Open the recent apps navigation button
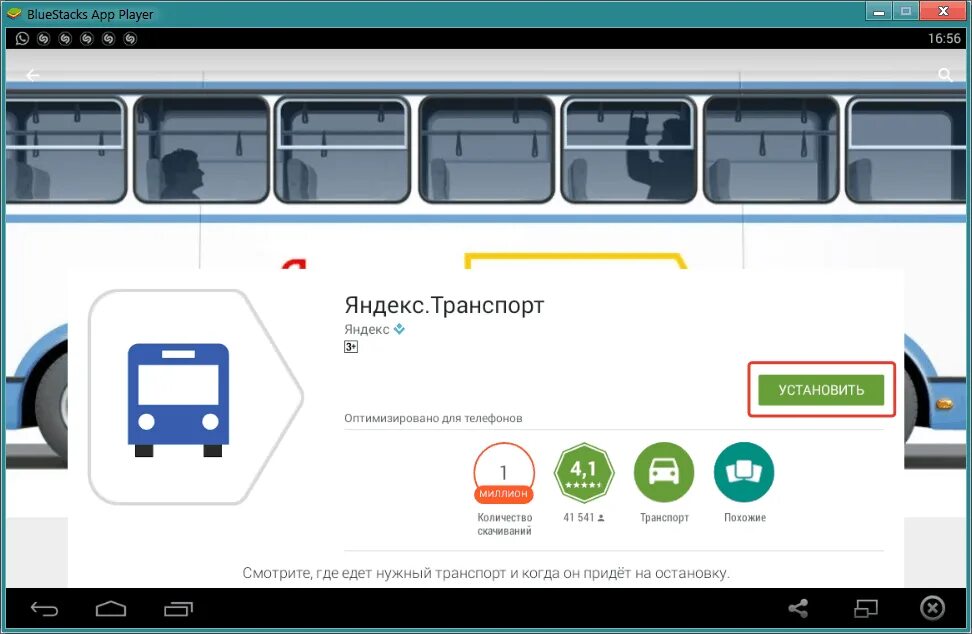972x634 pixels. coord(179,609)
